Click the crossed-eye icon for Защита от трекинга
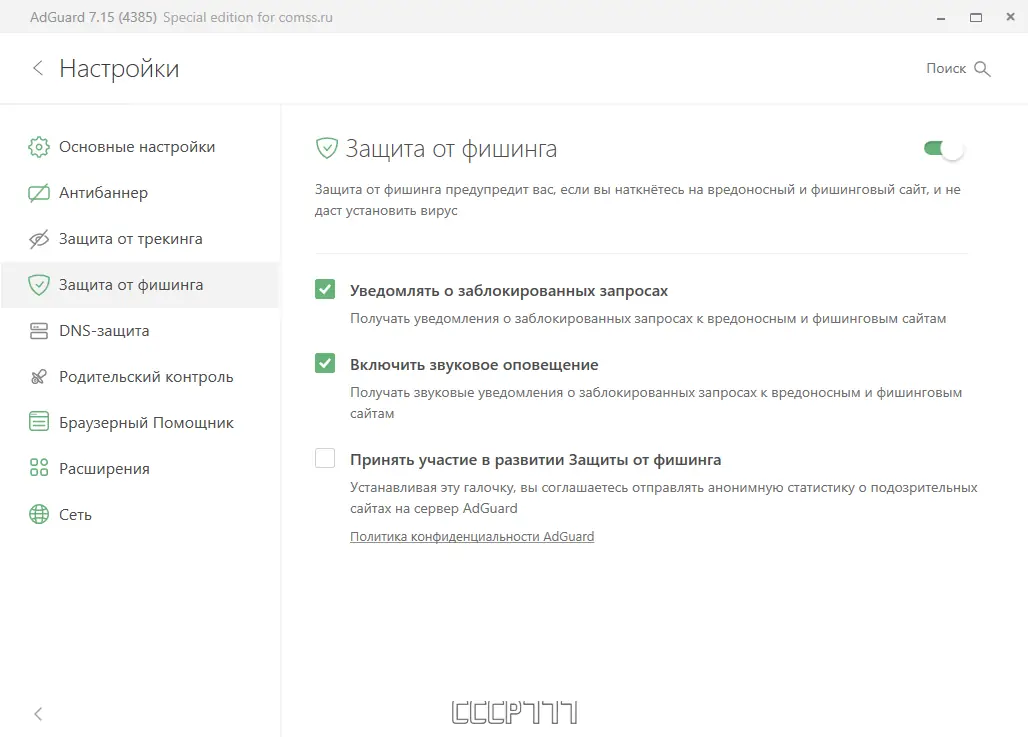The image size is (1028, 737). tap(39, 239)
